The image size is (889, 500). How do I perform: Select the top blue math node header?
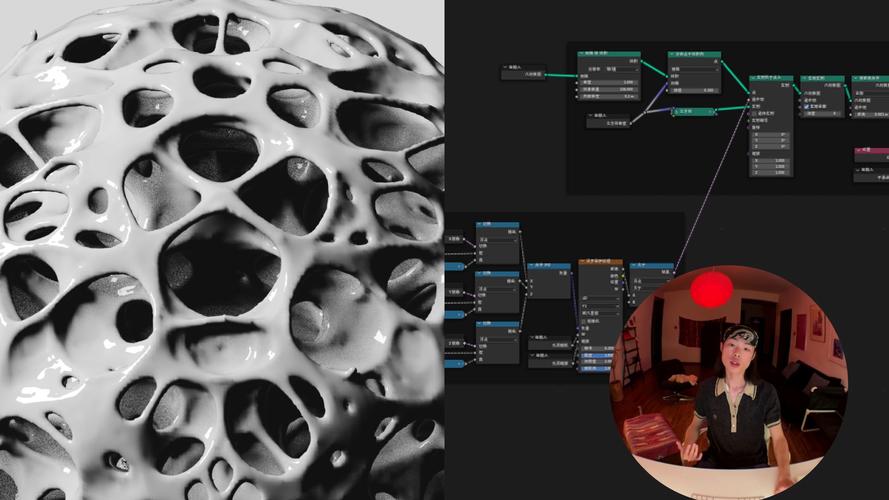coord(498,224)
